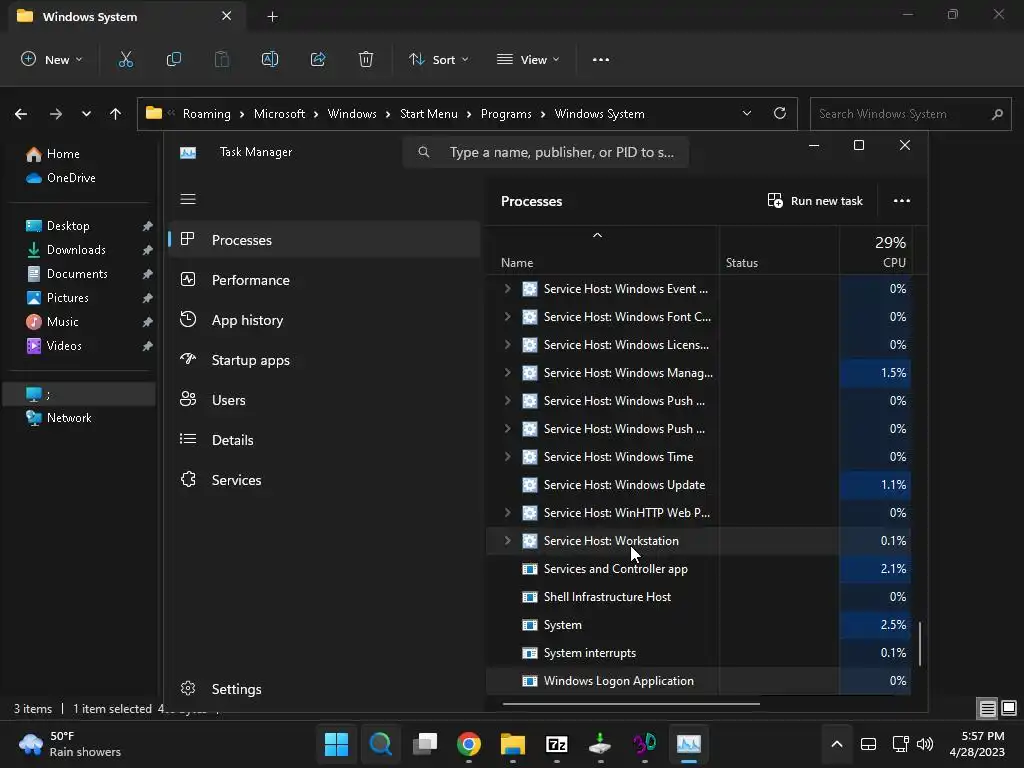This screenshot has height=768, width=1024.
Task: Click Programs in the address breadcrumb
Action: point(506,114)
